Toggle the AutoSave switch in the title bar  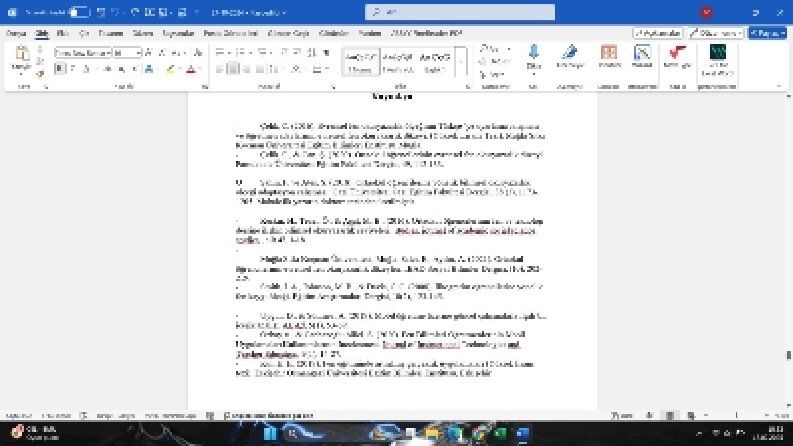tap(78, 12)
